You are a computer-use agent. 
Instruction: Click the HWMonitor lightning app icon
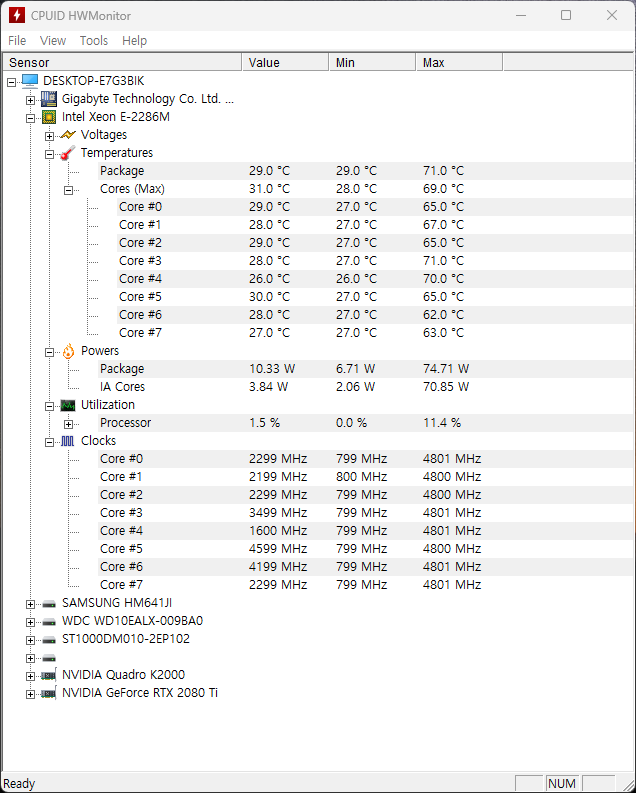16,15
